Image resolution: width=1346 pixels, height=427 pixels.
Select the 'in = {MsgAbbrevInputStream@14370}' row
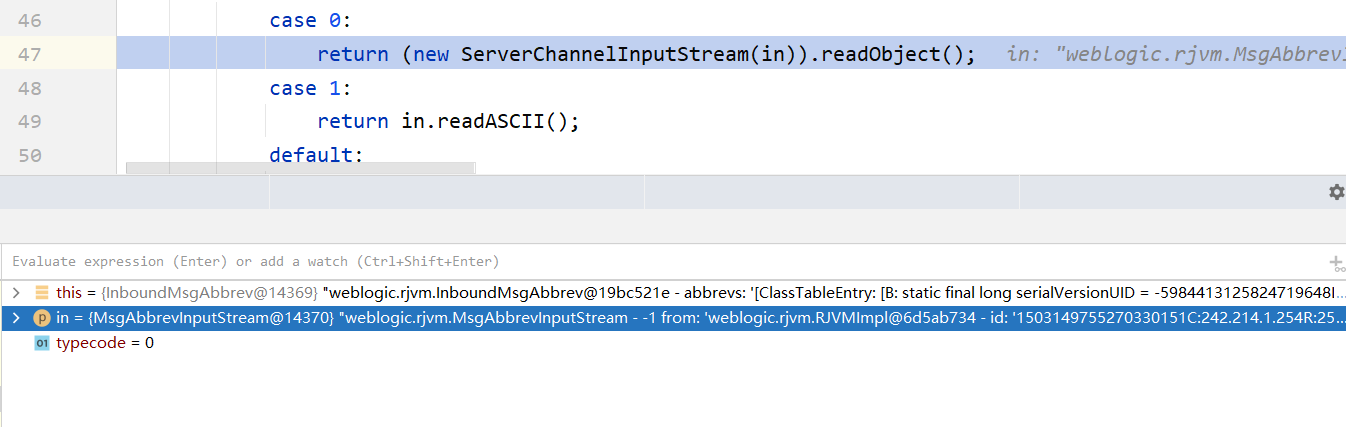tap(673, 318)
